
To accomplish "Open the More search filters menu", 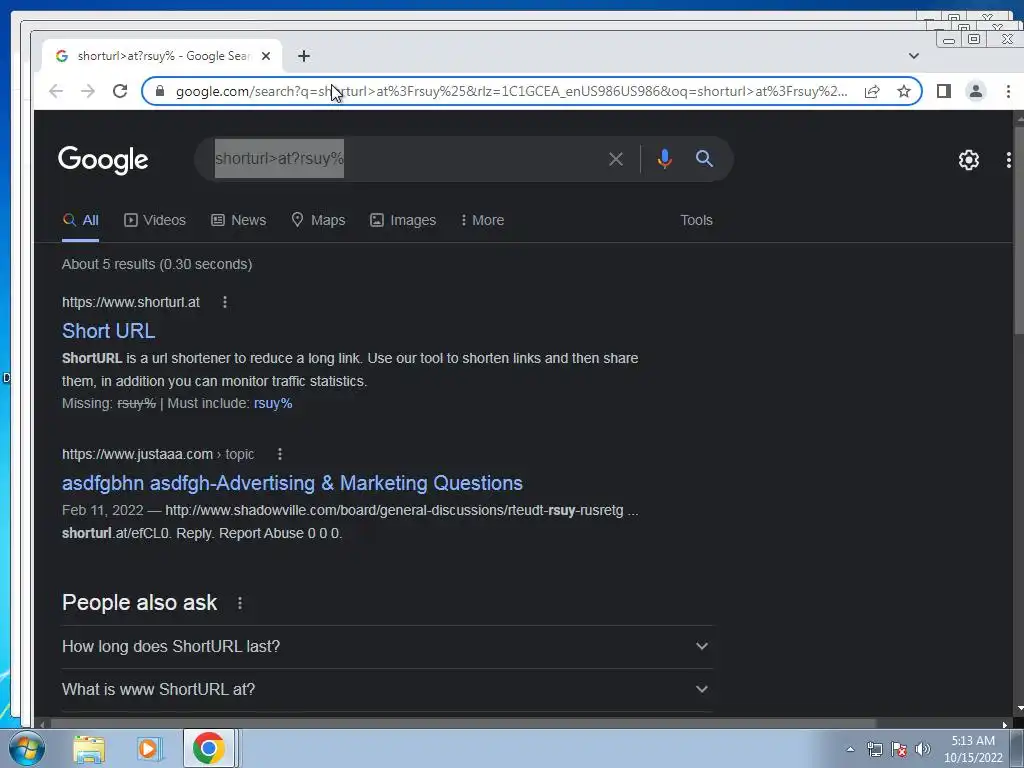I will (482, 220).
